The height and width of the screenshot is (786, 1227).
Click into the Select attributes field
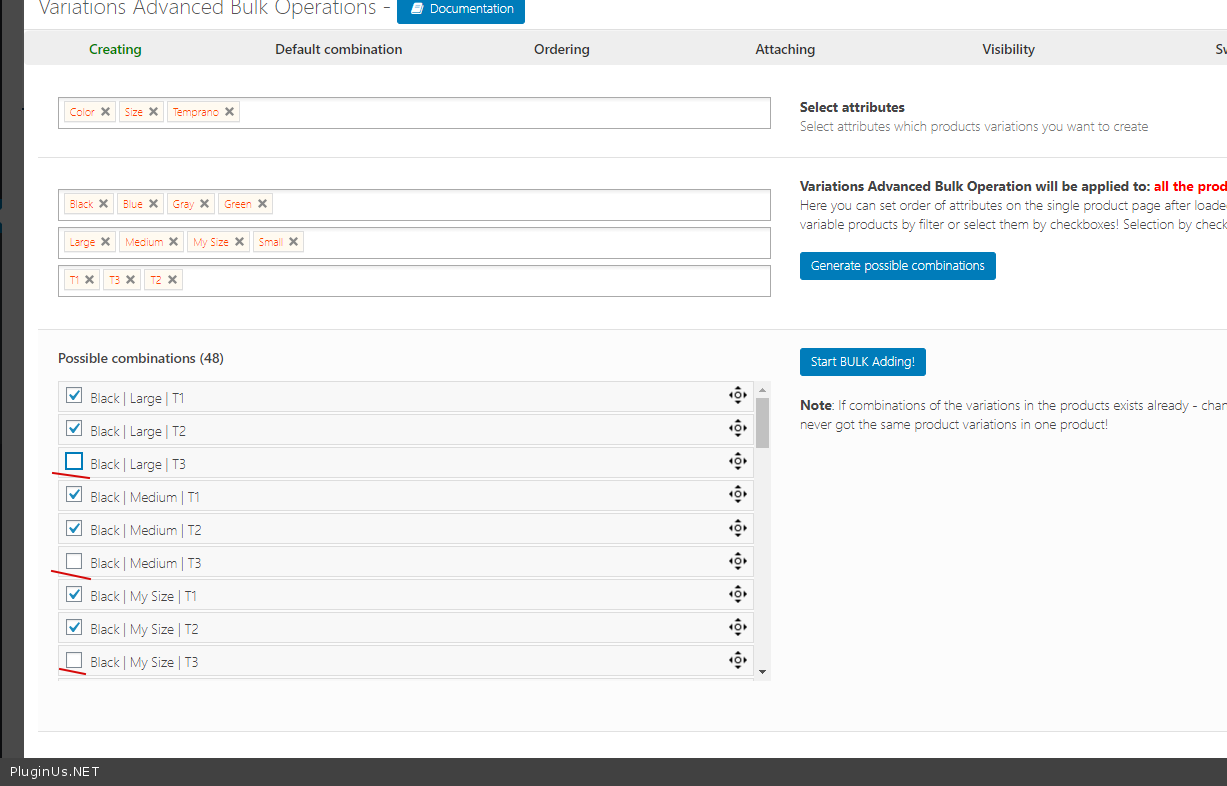(x=500, y=113)
